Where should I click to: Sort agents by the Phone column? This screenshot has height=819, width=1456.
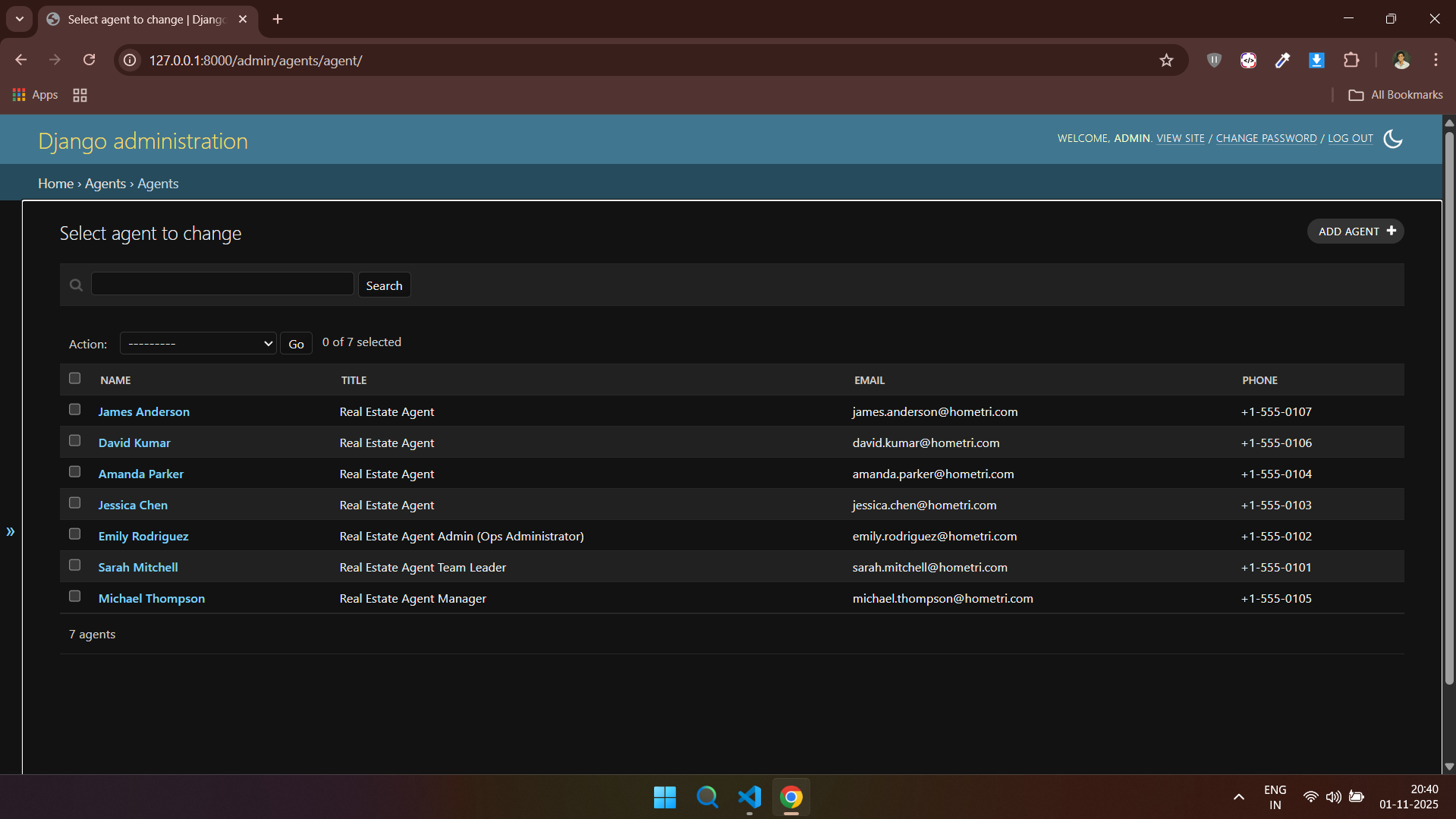pyautogui.click(x=1259, y=380)
